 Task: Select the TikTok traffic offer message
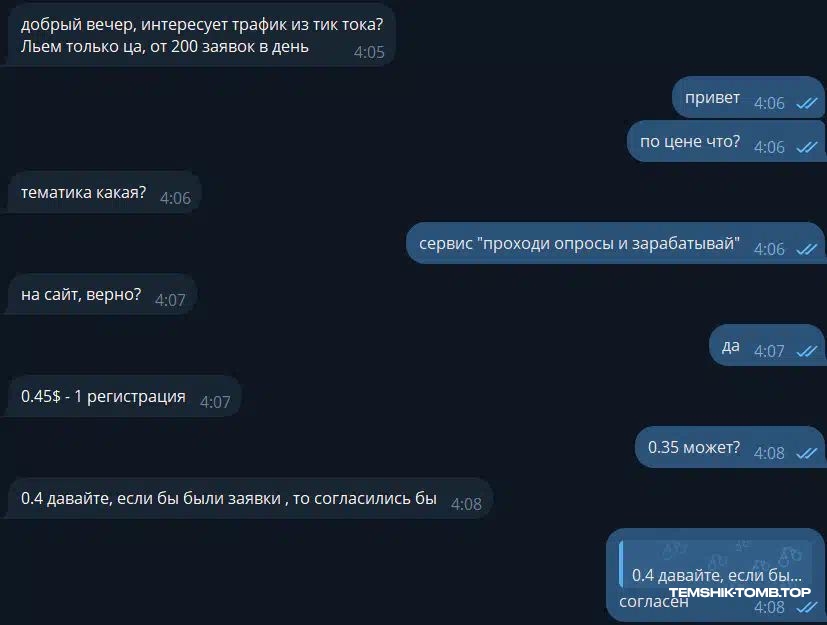[200, 35]
